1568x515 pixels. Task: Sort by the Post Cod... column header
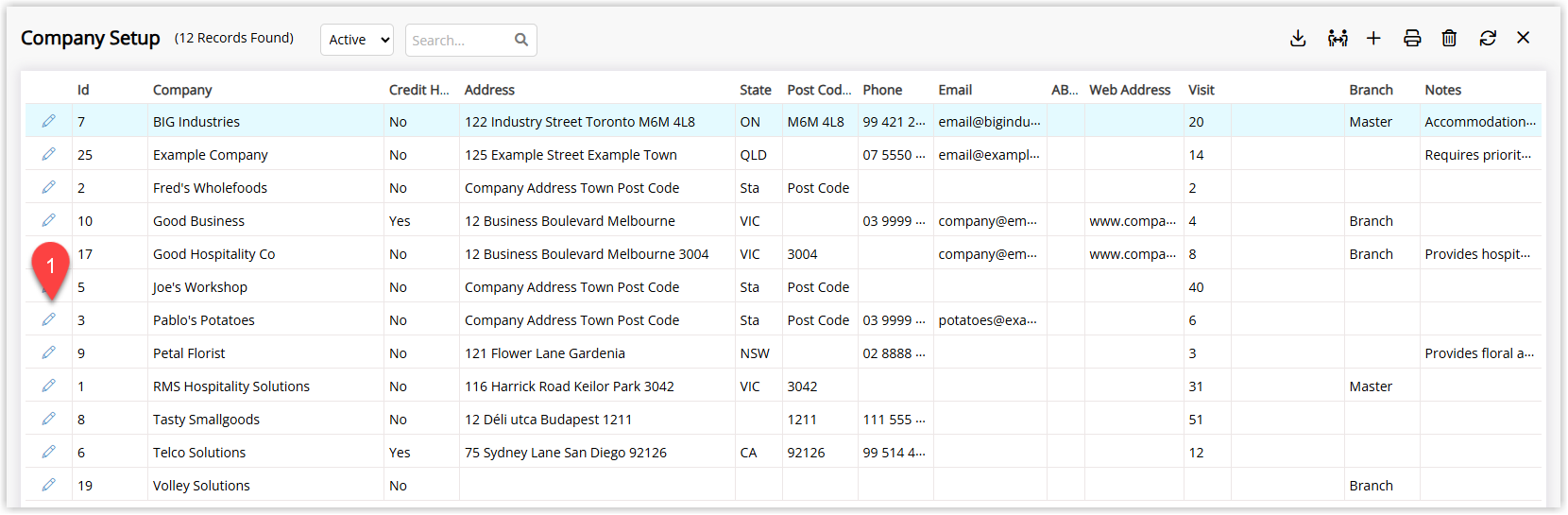coord(819,90)
